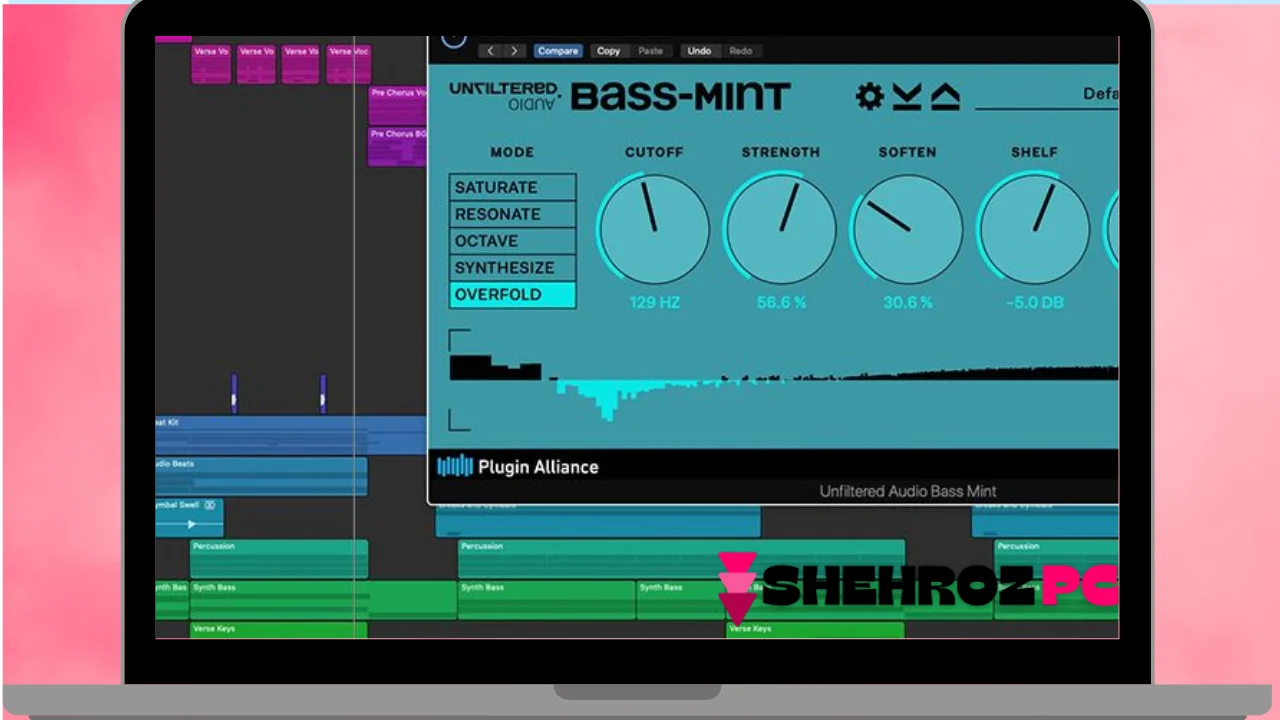Click the save preset down-arrow icon
The width and height of the screenshot is (1280, 720).
click(x=907, y=96)
